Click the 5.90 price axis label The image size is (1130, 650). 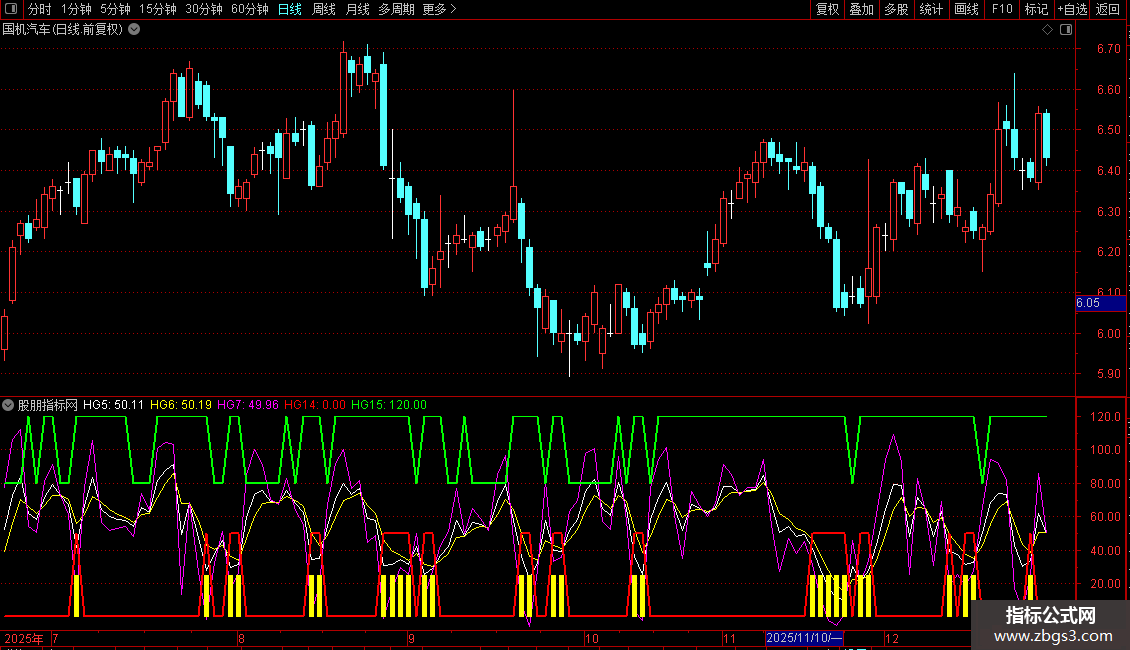pyautogui.click(x=1108, y=374)
